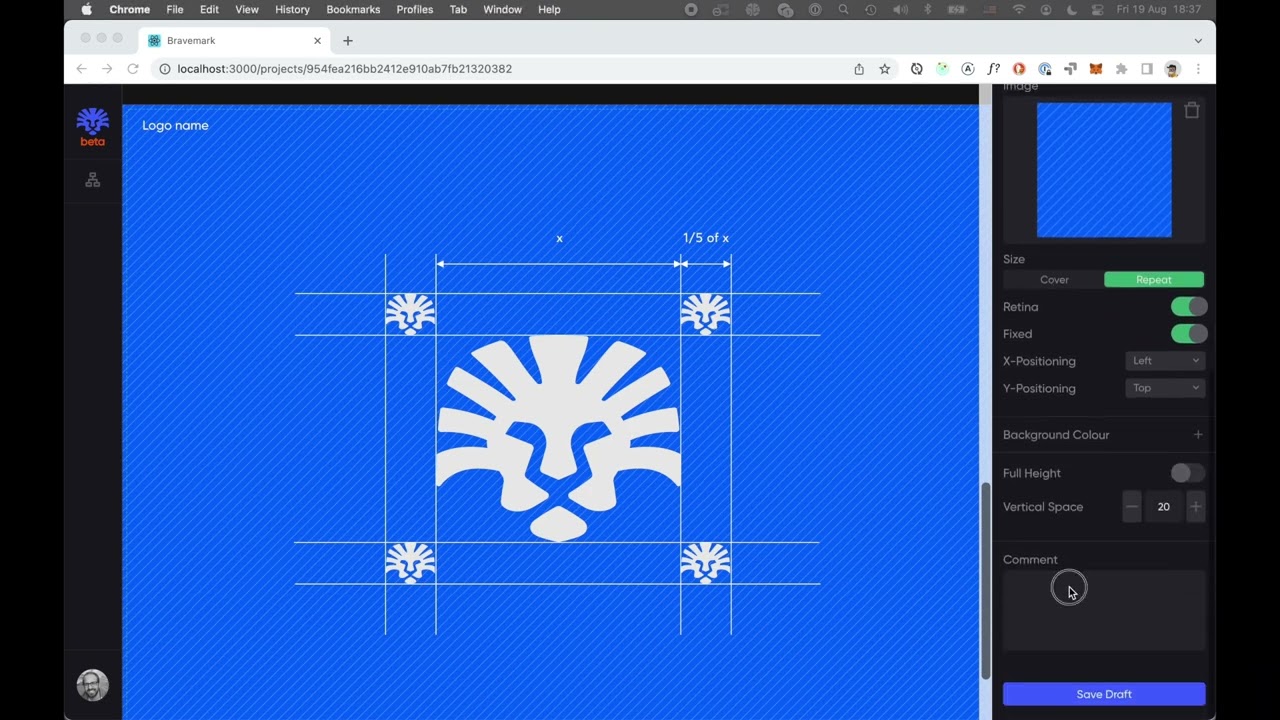The height and width of the screenshot is (720, 1280).
Task: Open the Bookmarks menu
Action: coord(353,9)
